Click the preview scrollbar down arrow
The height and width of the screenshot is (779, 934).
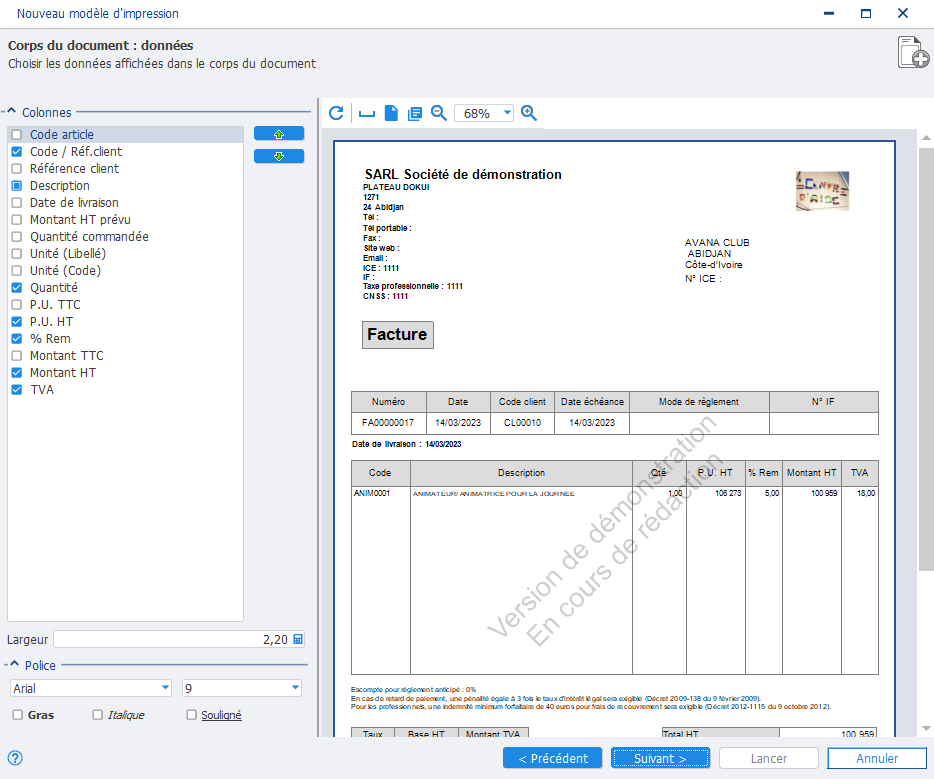926,728
